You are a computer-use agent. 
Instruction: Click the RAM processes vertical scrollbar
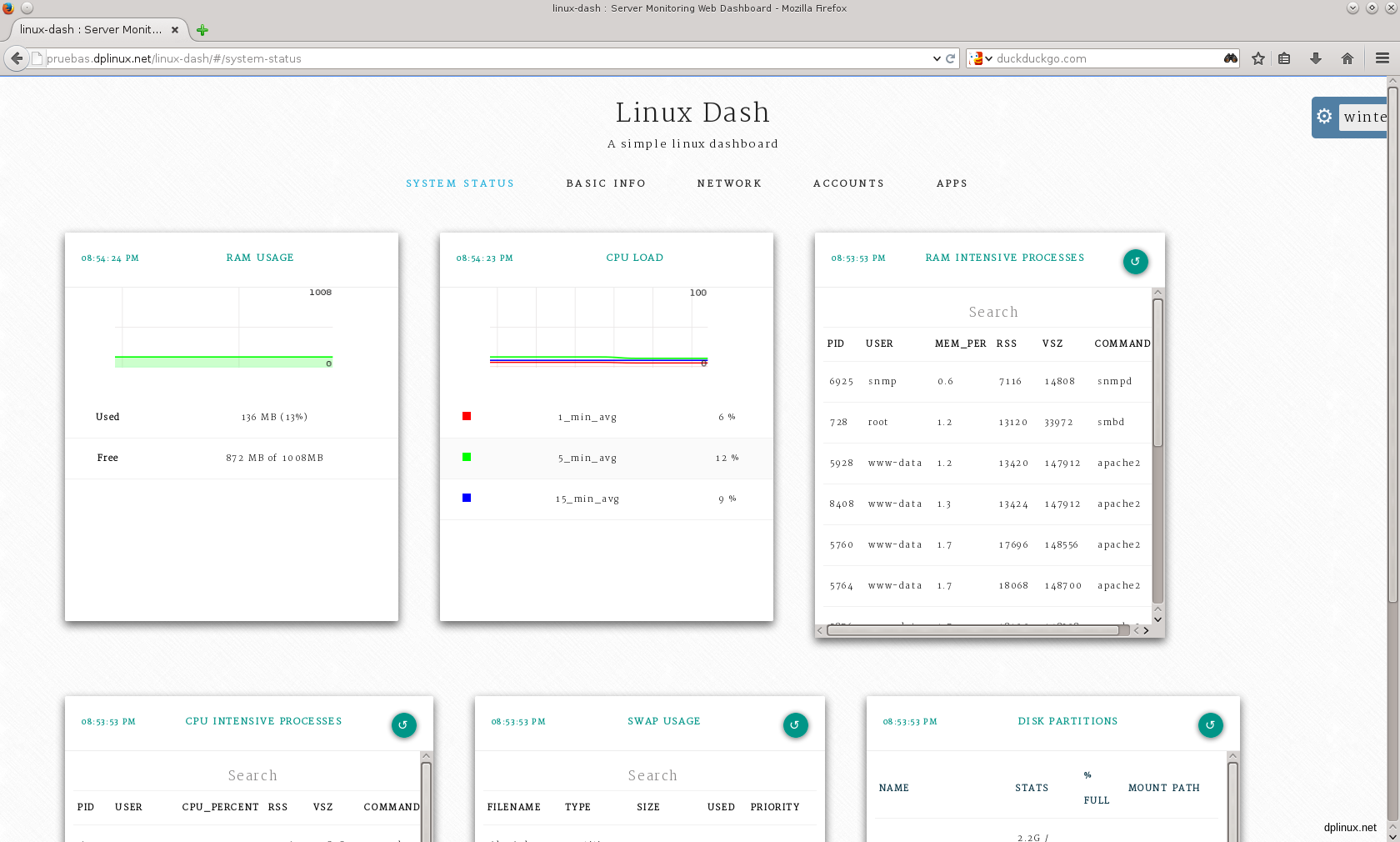pos(1157,372)
